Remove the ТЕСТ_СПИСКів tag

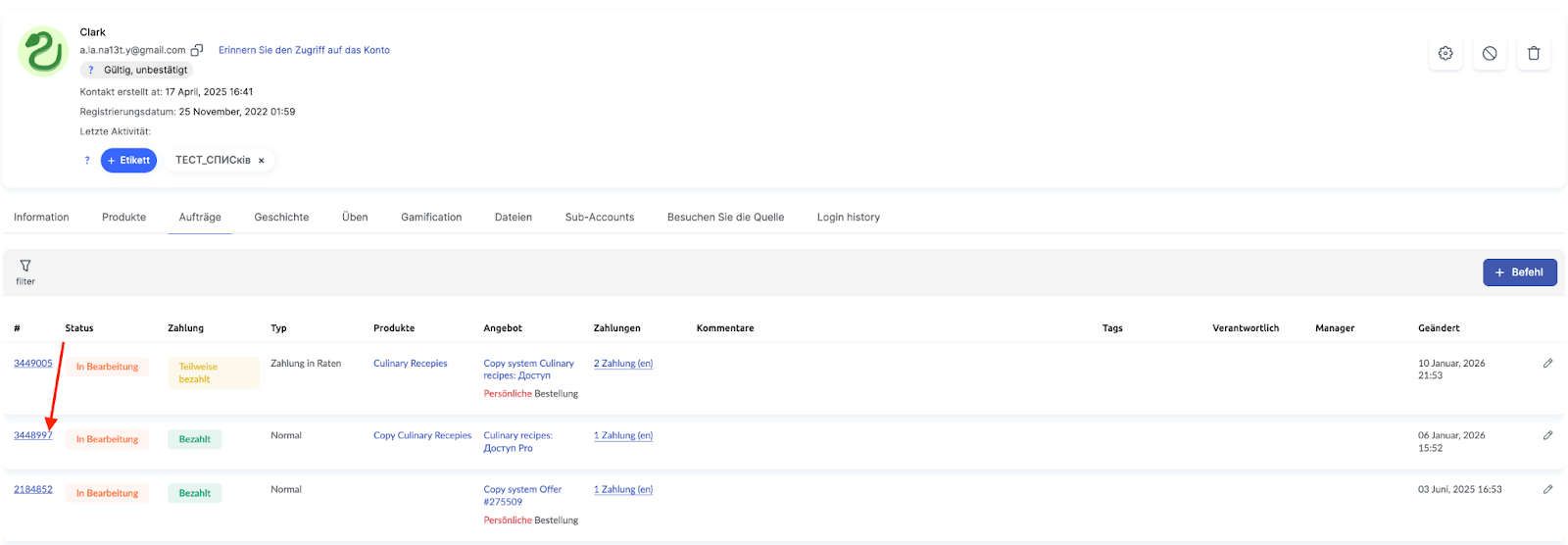click(262, 161)
